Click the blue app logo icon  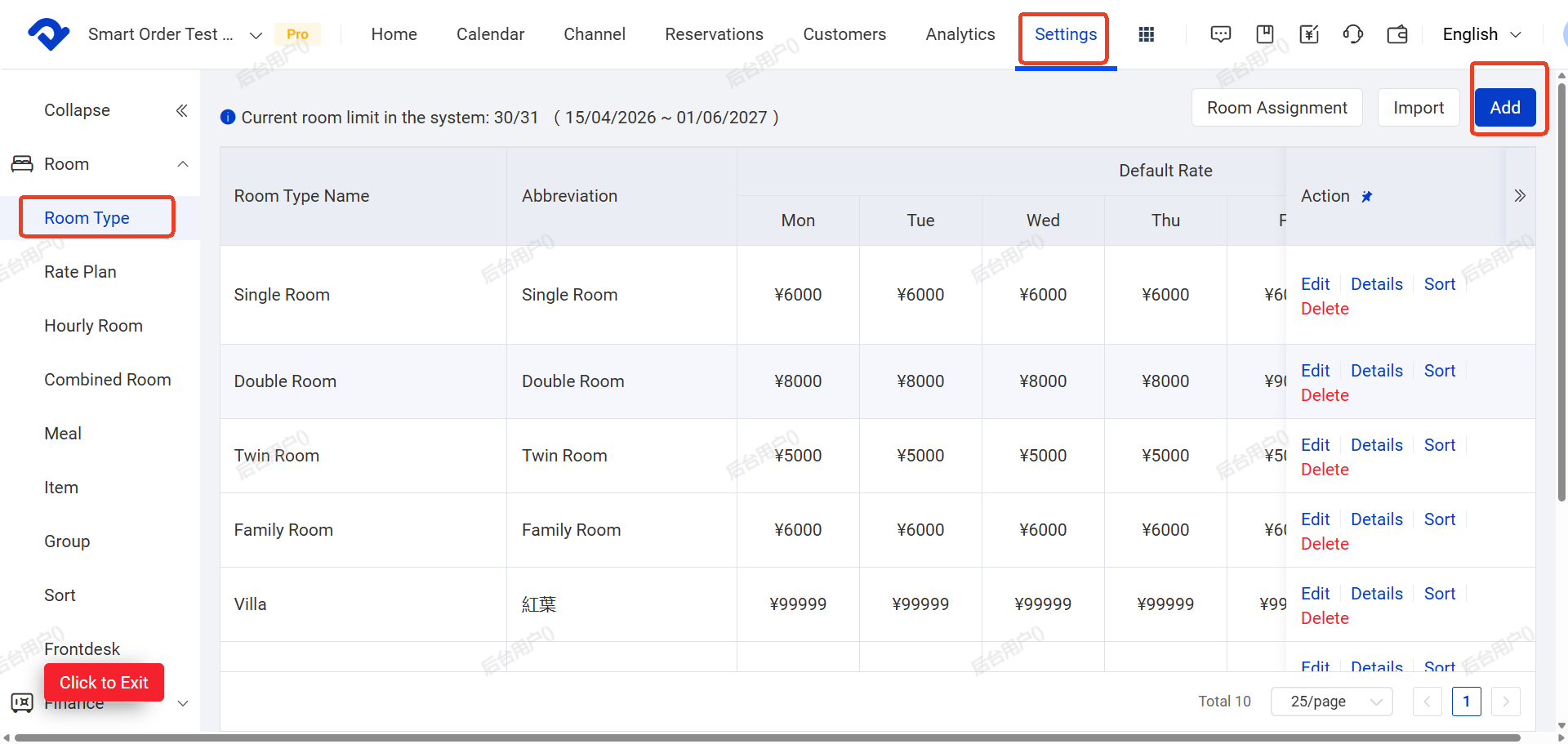(48, 34)
